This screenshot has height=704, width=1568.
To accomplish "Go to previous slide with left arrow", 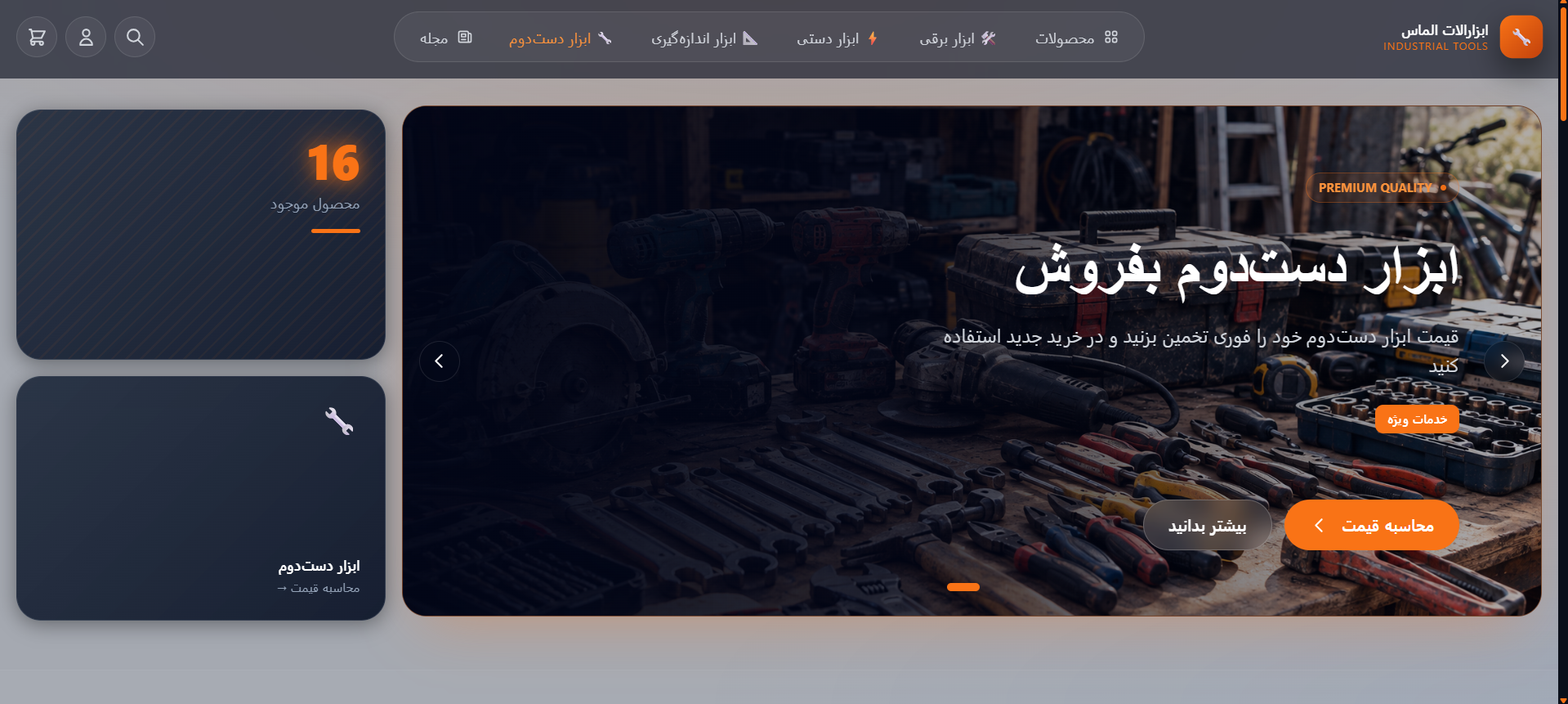I will pos(440,361).
